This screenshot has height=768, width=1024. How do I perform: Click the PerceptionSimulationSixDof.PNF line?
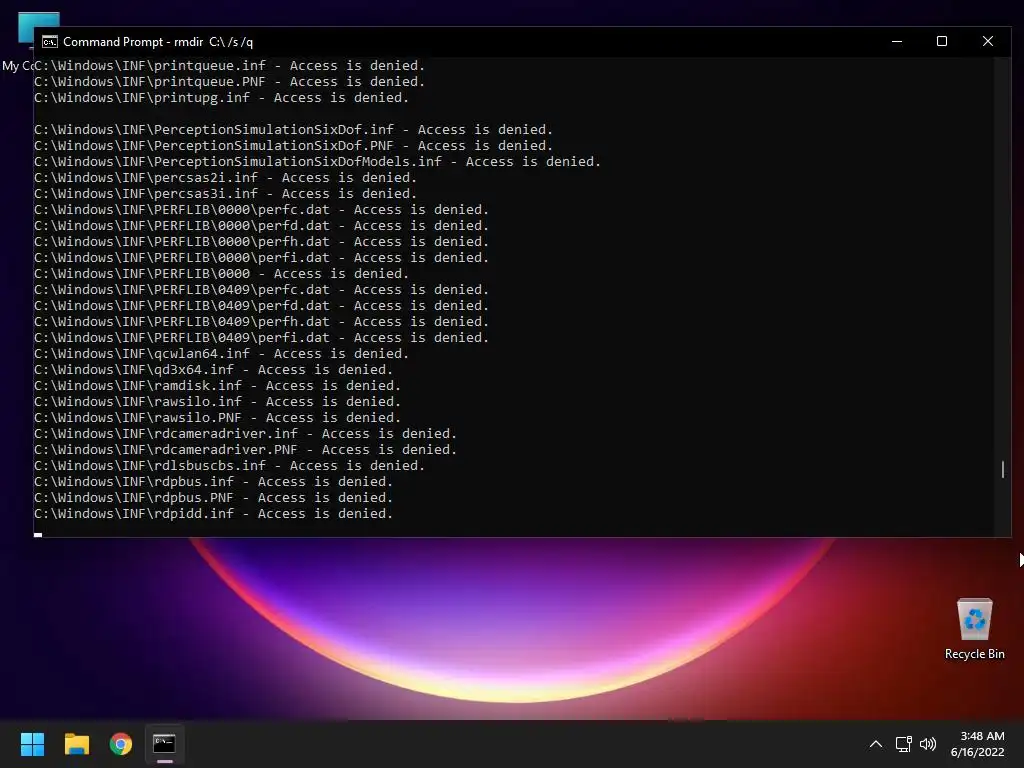pyautogui.click(x=293, y=146)
